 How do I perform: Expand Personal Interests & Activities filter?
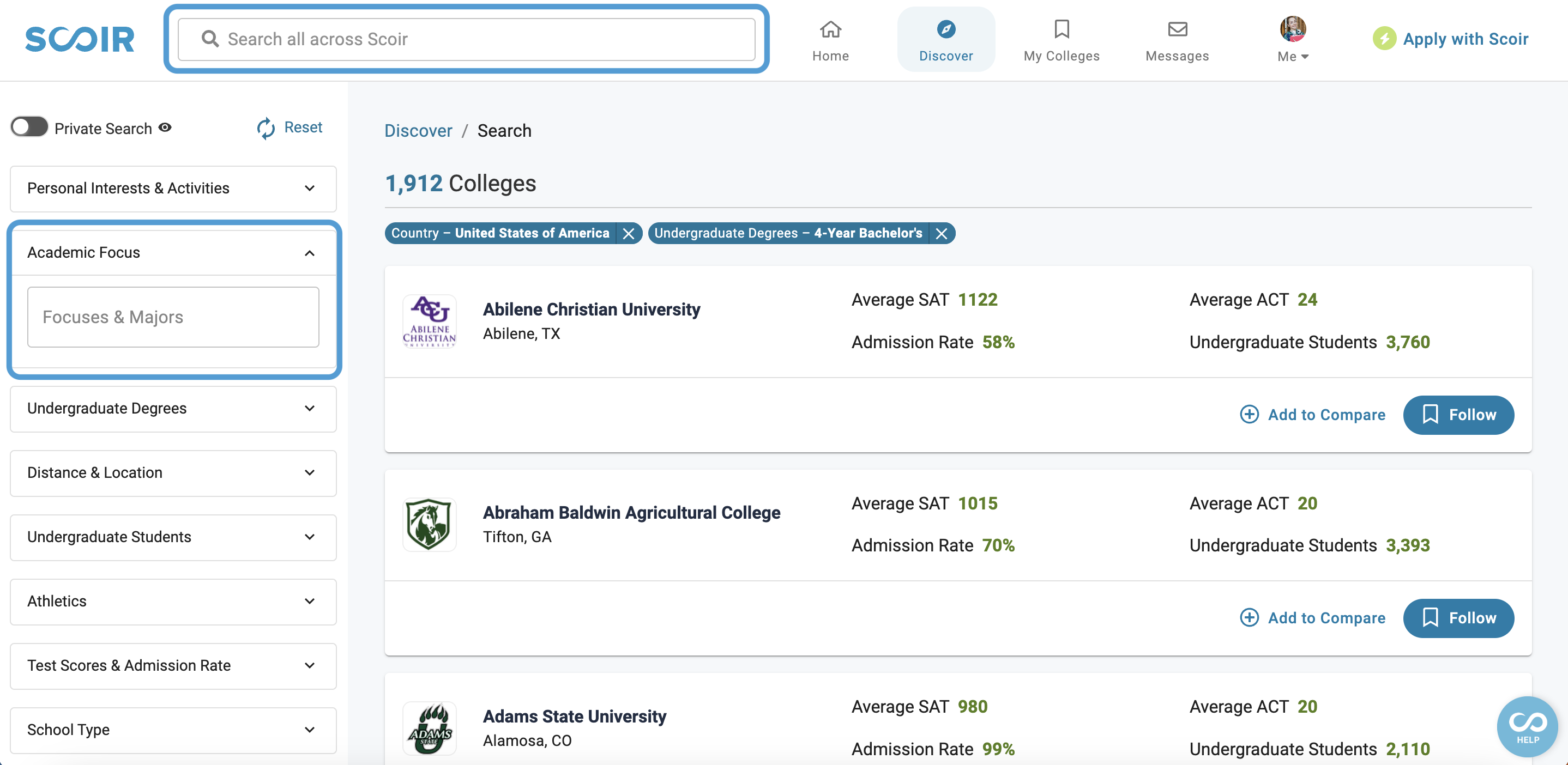173,189
